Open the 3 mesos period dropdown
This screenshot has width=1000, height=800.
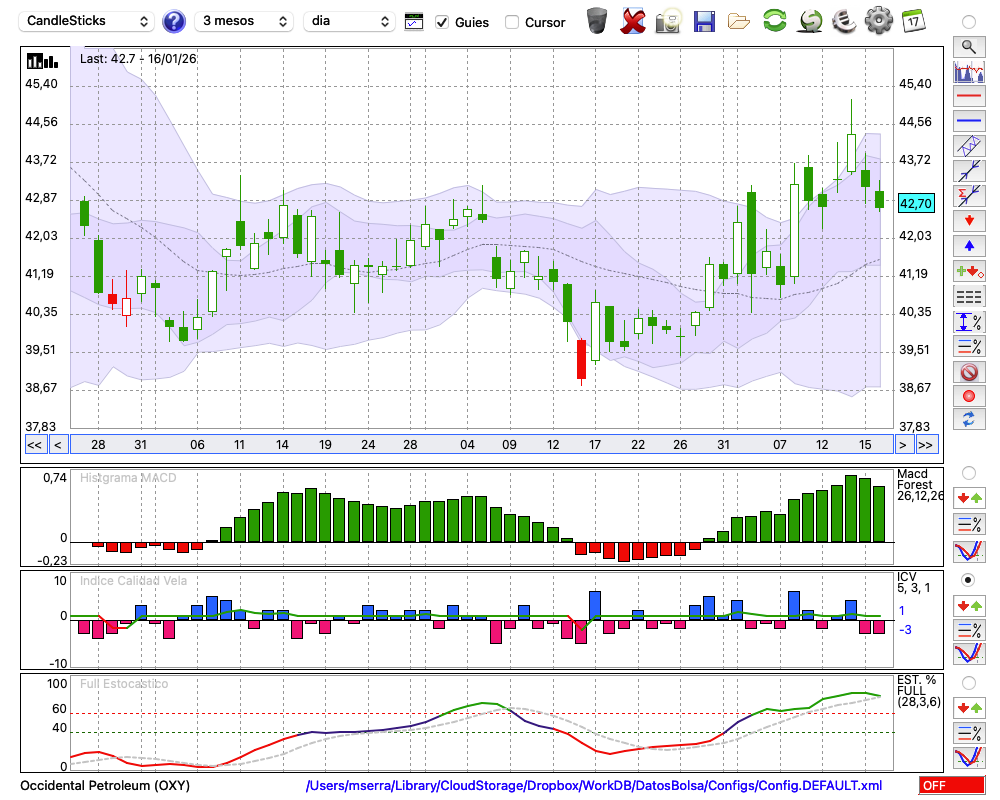click(x=244, y=21)
